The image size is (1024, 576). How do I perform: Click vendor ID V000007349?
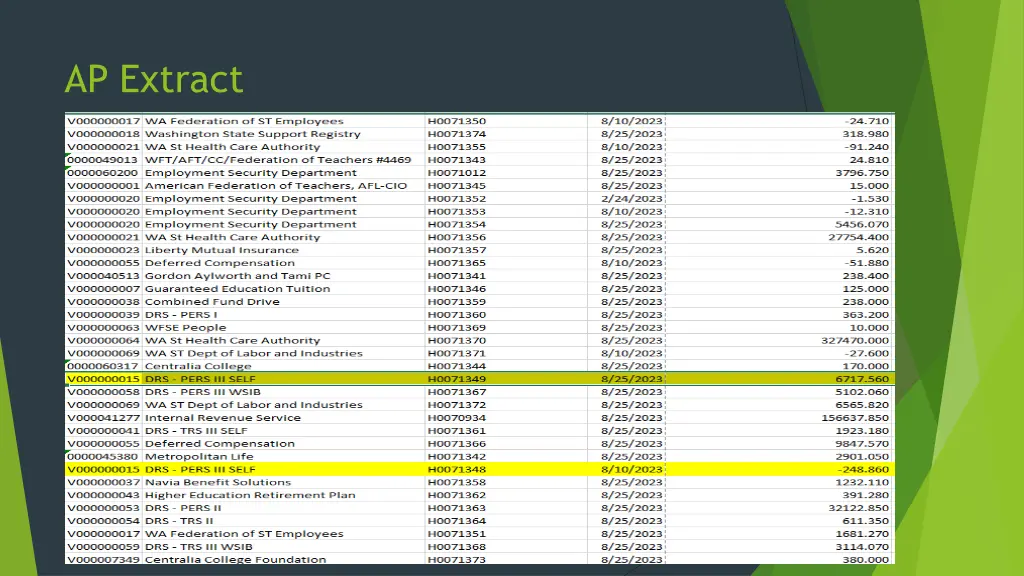click(x=103, y=560)
